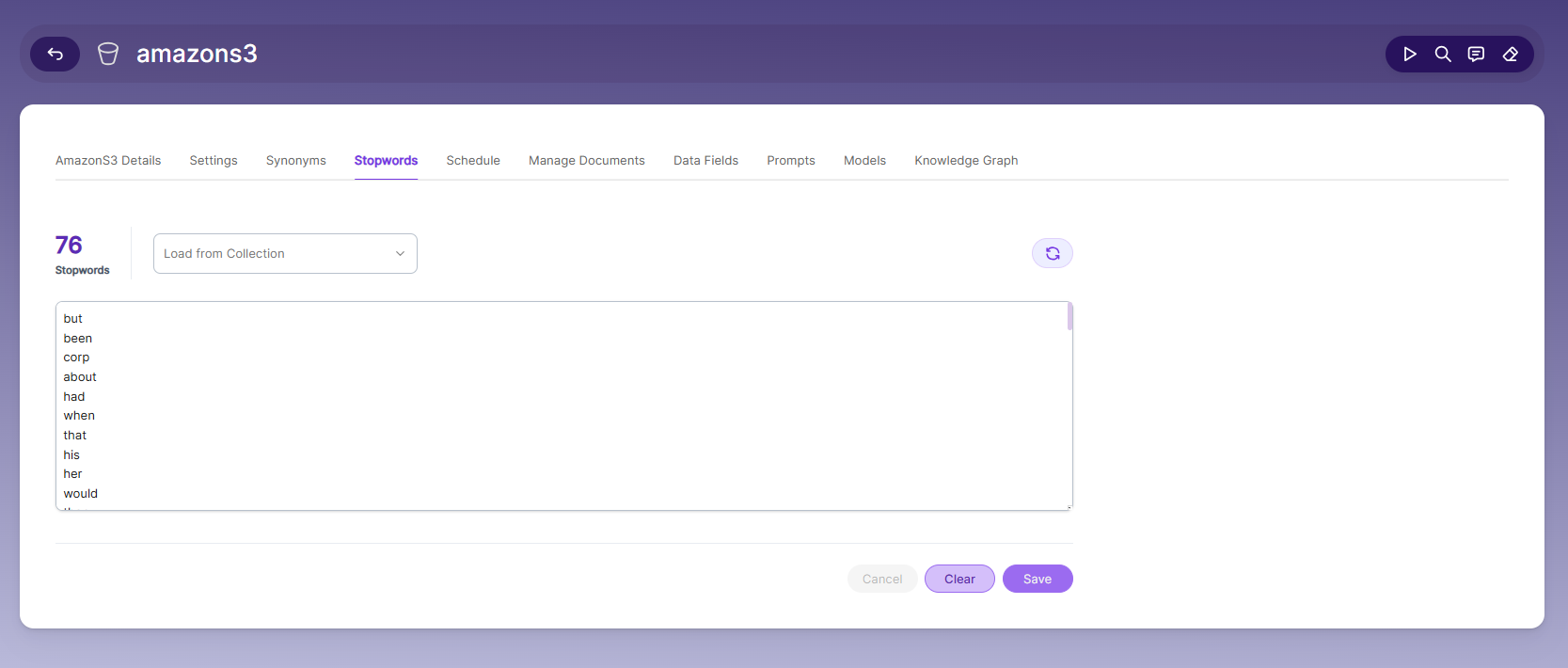Refresh stopwords with the sync icon
Screen dimensions: 1568x668
pos(1053,253)
